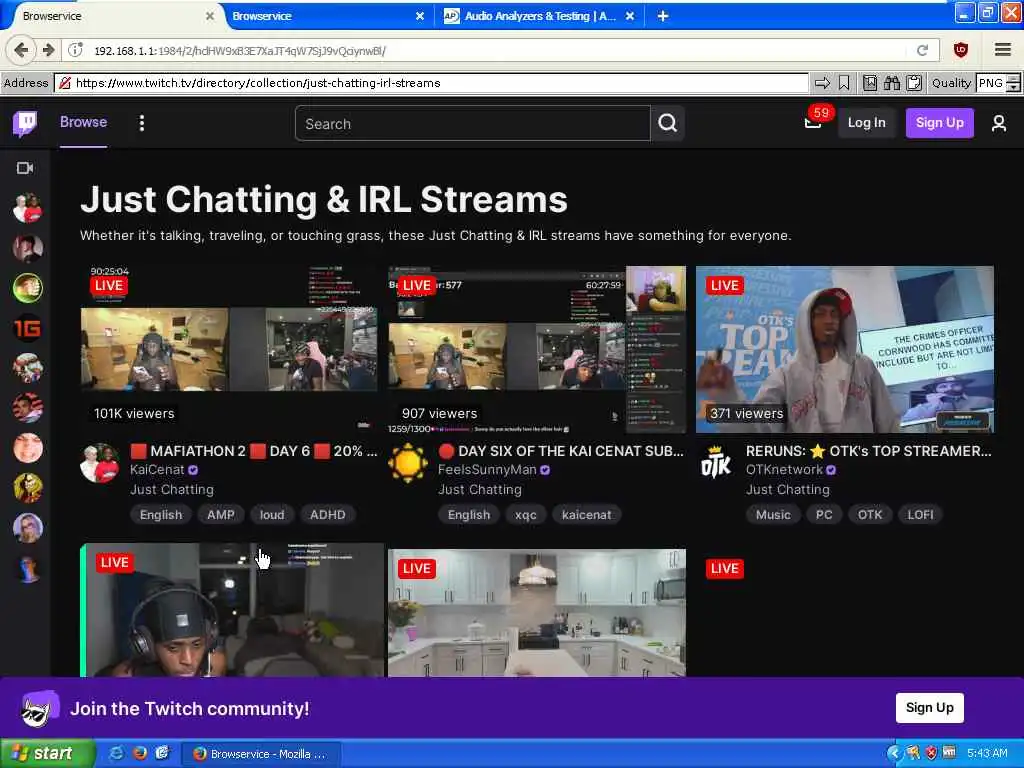The image size is (1024, 768).
Task: Click the ADHD tag
Action: pyautogui.click(x=328, y=515)
